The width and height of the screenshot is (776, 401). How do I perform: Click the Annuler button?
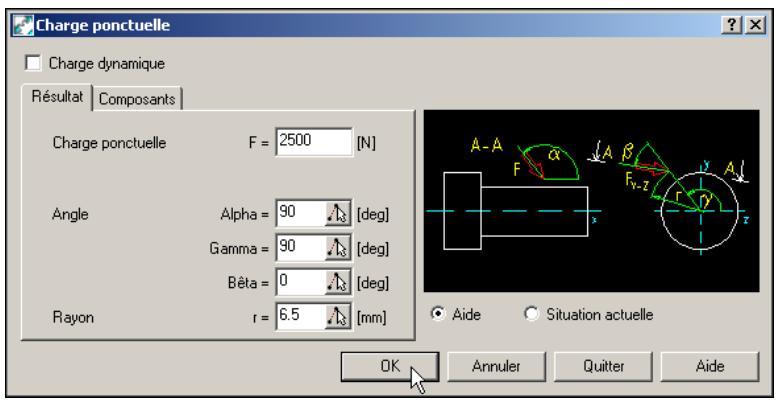click(496, 366)
